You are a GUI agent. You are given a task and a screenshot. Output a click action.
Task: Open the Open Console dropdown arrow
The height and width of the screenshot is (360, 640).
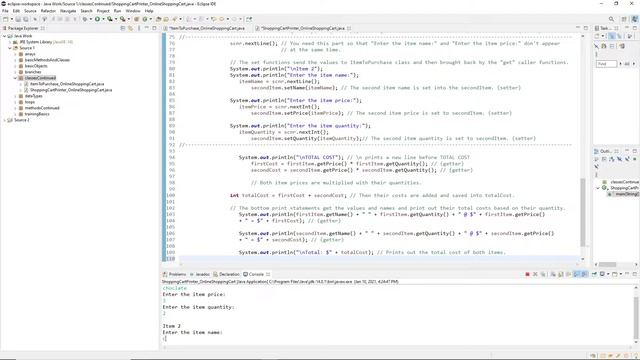click(x=620, y=274)
